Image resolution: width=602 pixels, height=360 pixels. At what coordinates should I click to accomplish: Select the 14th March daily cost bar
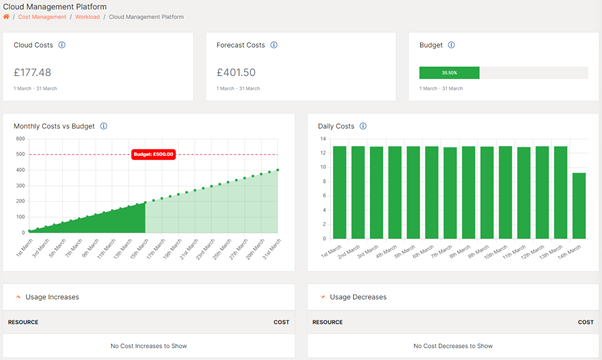click(x=579, y=206)
